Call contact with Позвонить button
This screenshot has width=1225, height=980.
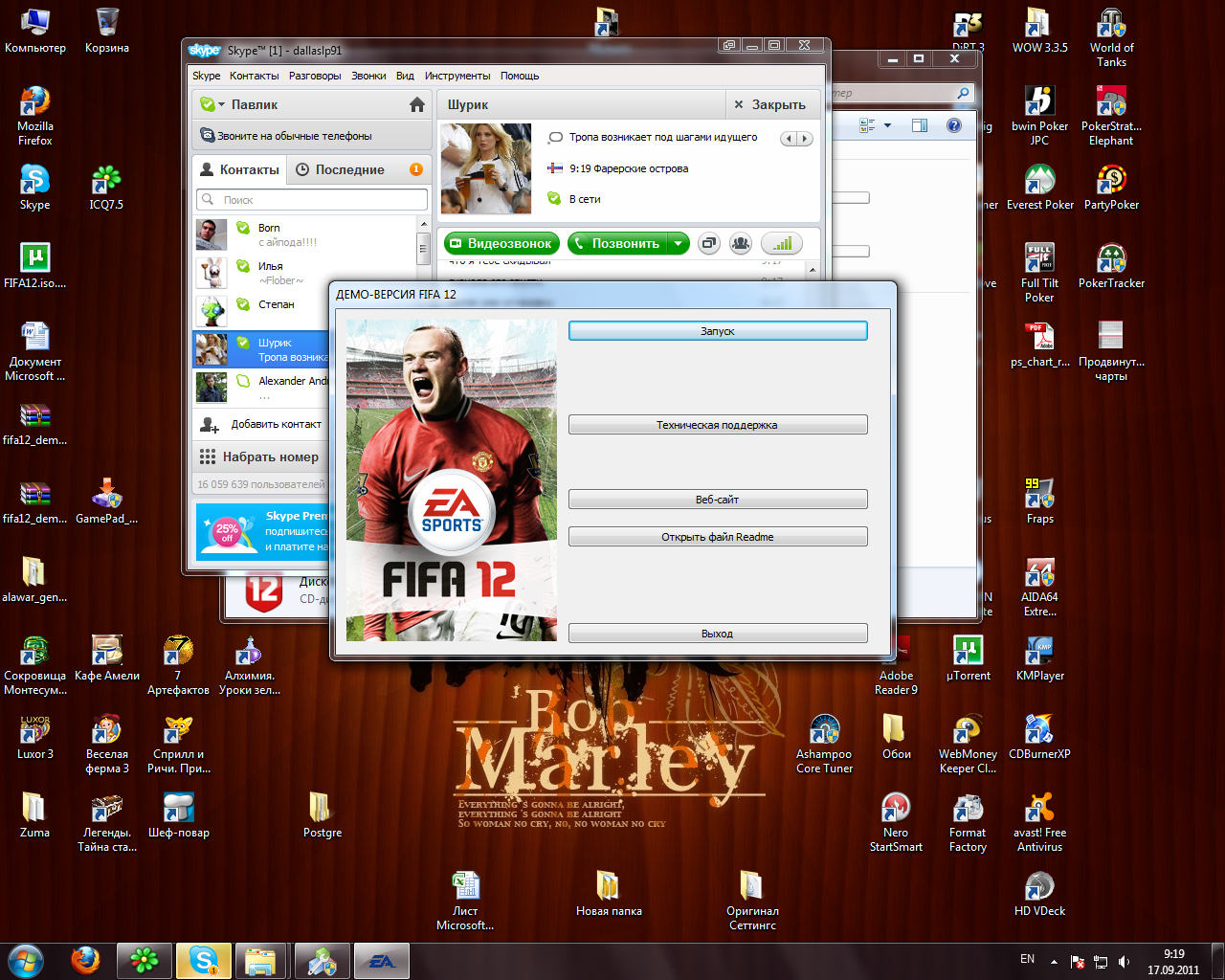click(x=617, y=243)
